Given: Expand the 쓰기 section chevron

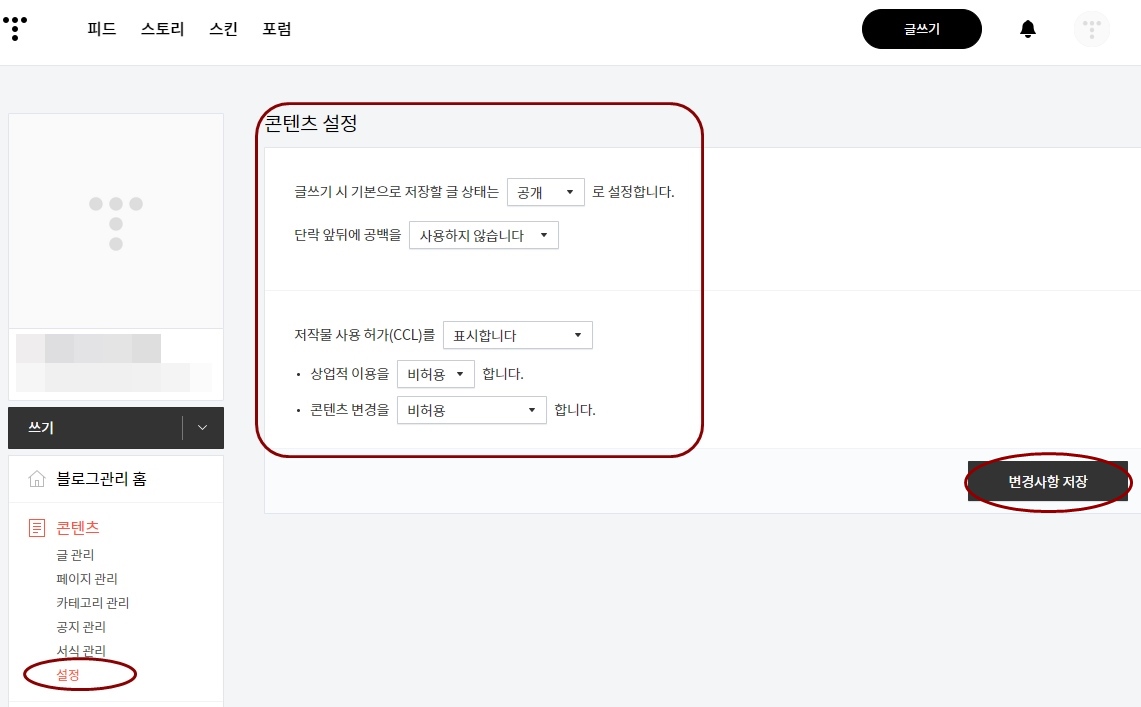Looking at the screenshot, I should tap(201, 427).
